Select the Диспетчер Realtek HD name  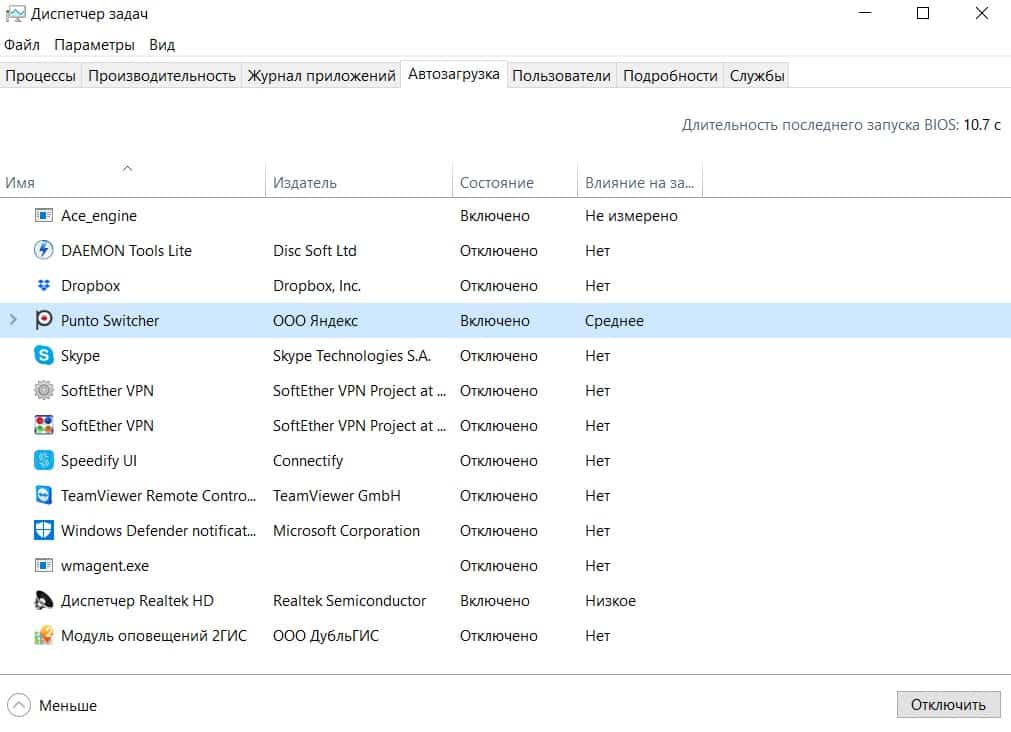(x=137, y=600)
